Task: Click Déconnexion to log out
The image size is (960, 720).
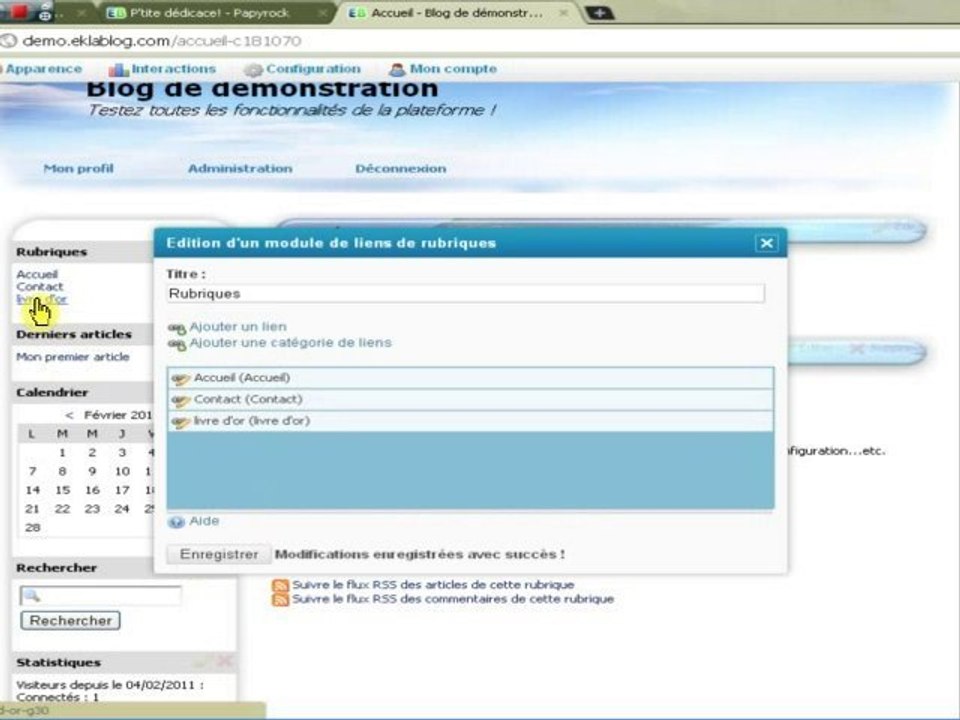Action: point(400,168)
